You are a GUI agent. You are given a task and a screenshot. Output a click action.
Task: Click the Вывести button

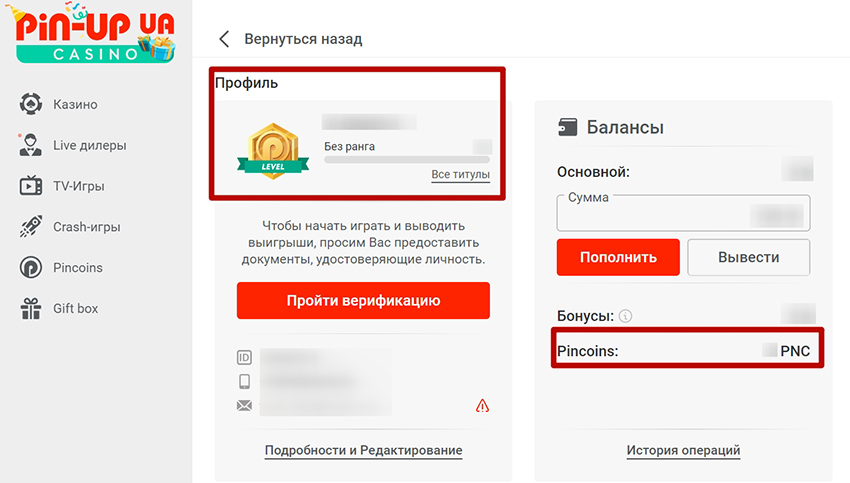point(749,257)
